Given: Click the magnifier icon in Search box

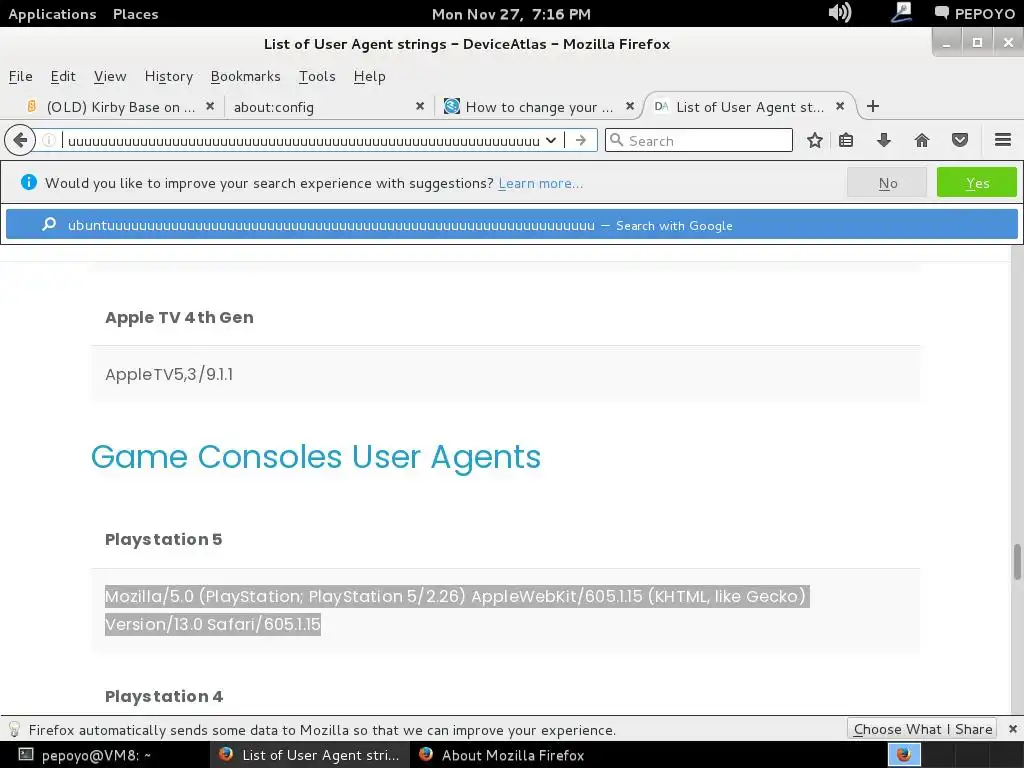Looking at the screenshot, I should click(616, 140).
